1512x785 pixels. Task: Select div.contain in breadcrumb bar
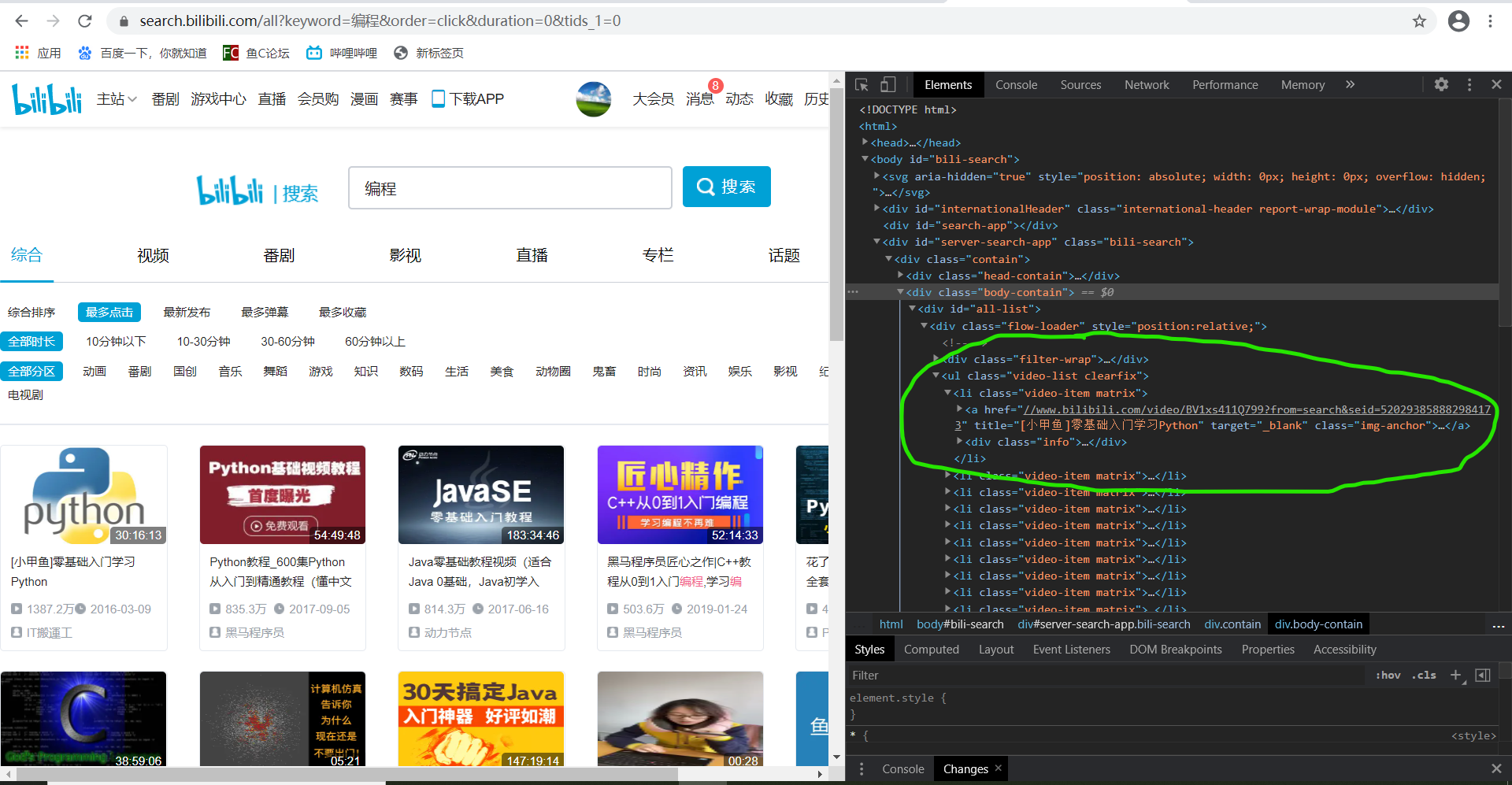coord(1232,624)
